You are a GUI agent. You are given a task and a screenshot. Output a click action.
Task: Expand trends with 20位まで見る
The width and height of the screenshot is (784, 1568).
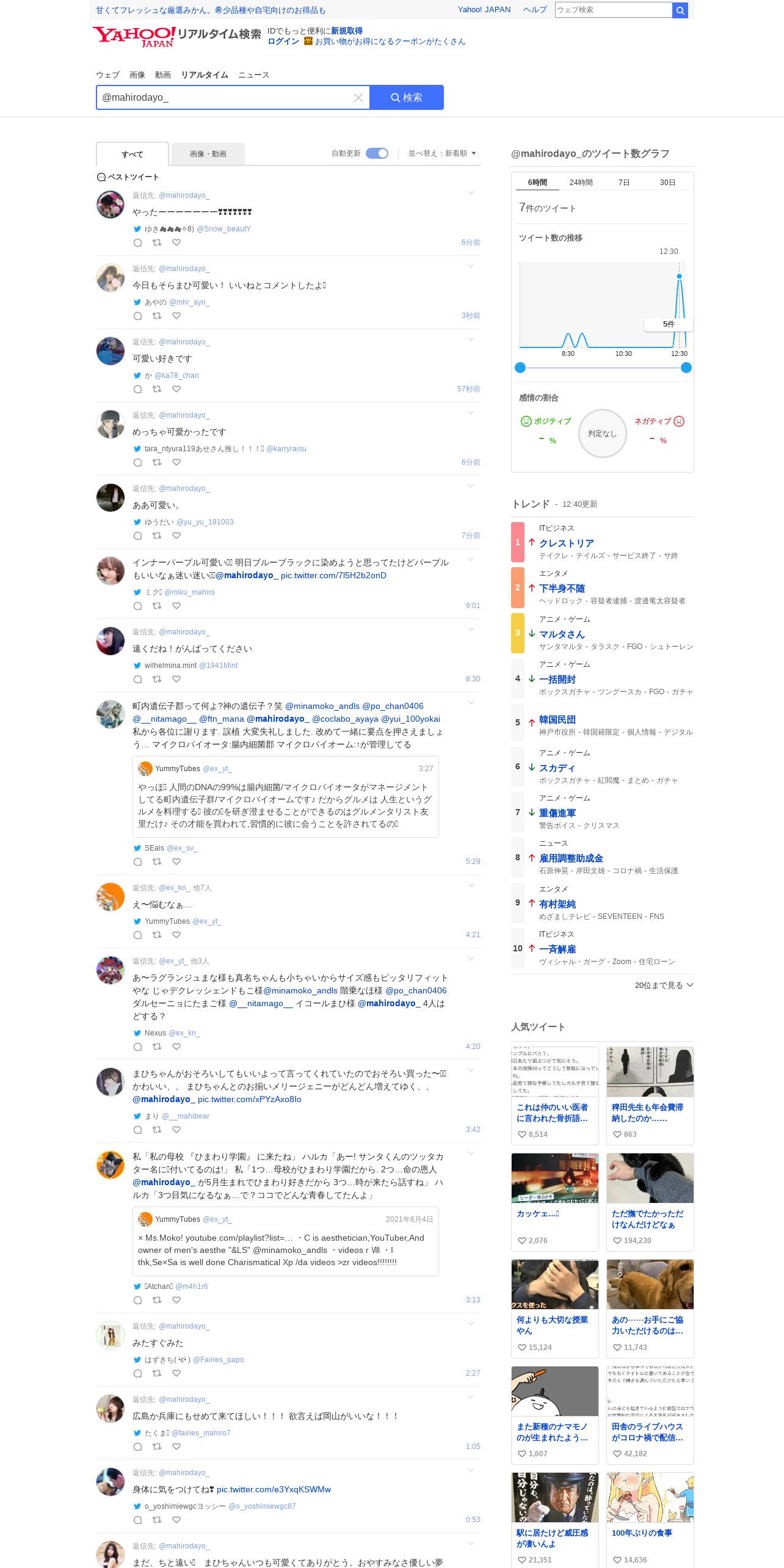coord(664,985)
